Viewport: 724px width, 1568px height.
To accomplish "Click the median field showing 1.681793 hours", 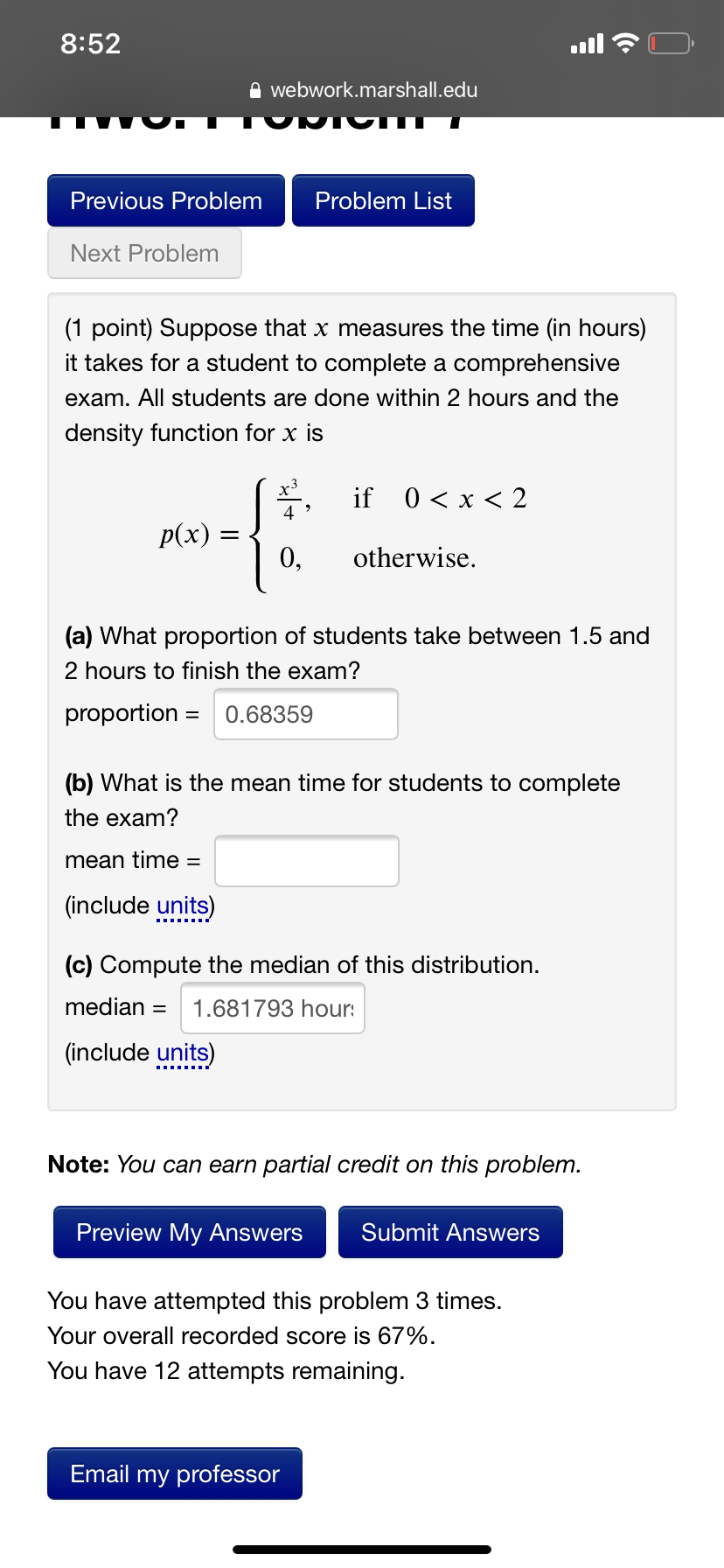I will coord(271,1008).
